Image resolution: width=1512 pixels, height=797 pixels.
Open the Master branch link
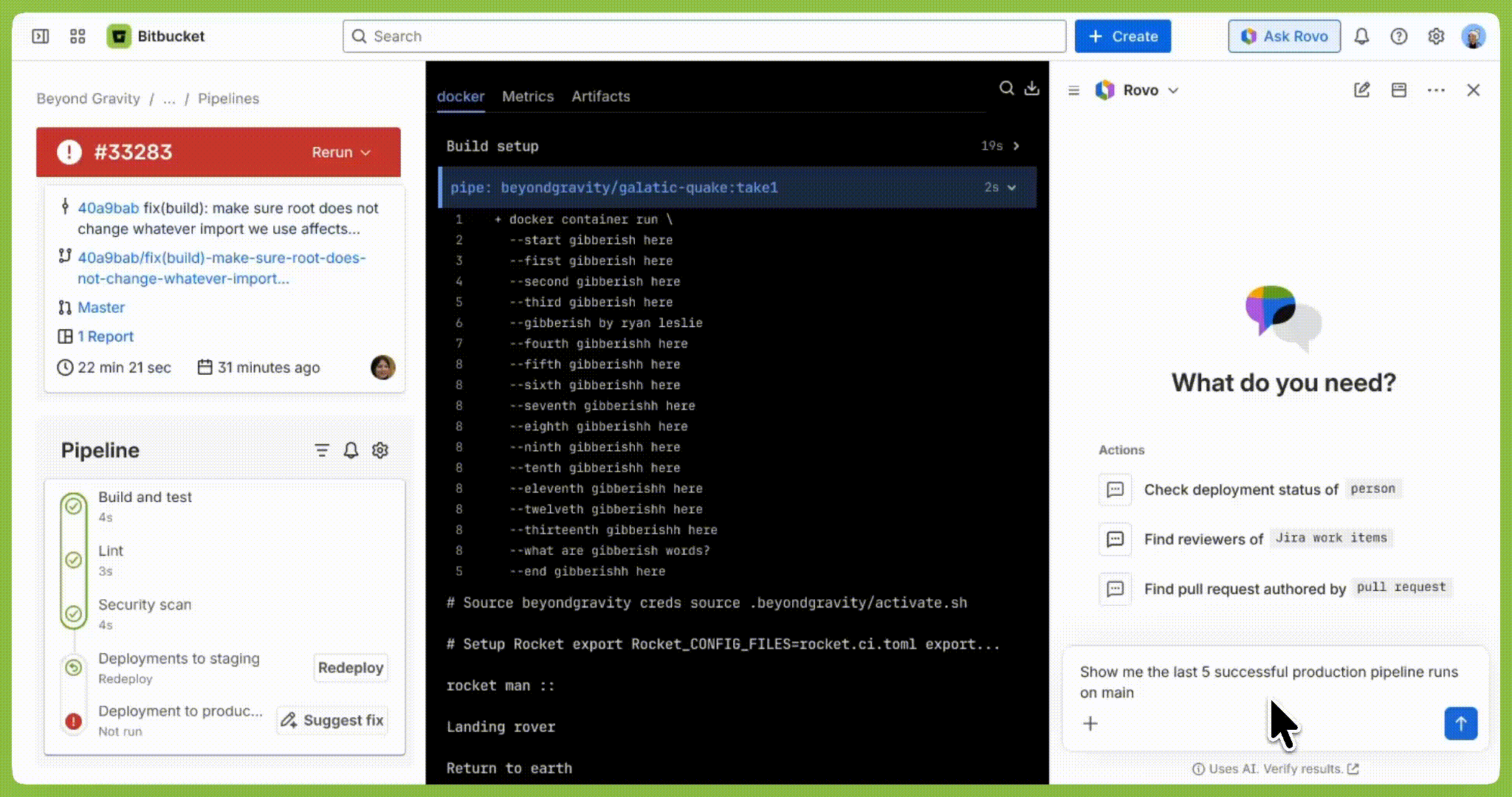tap(101, 308)
